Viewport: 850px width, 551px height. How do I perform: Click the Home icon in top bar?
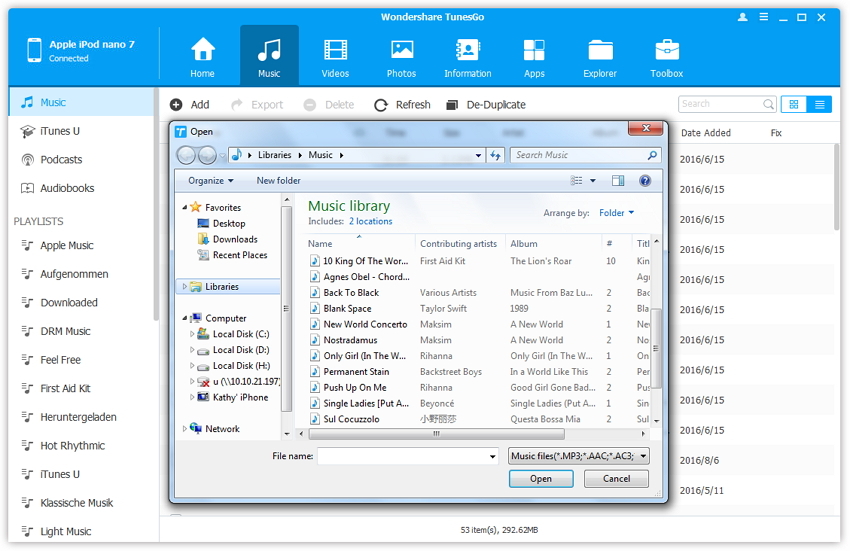(203, 51)
